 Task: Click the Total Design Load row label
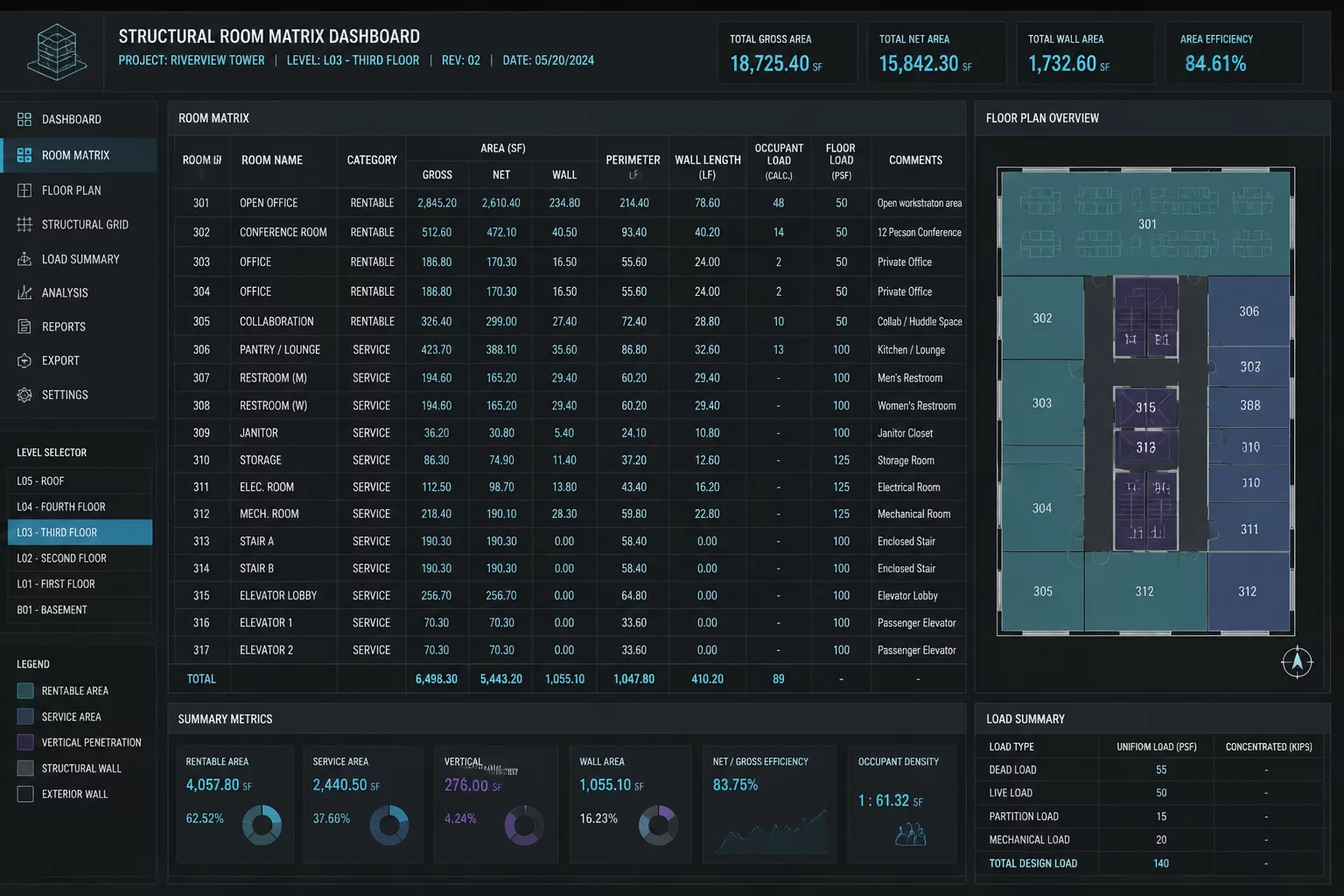click(1032, 864)
